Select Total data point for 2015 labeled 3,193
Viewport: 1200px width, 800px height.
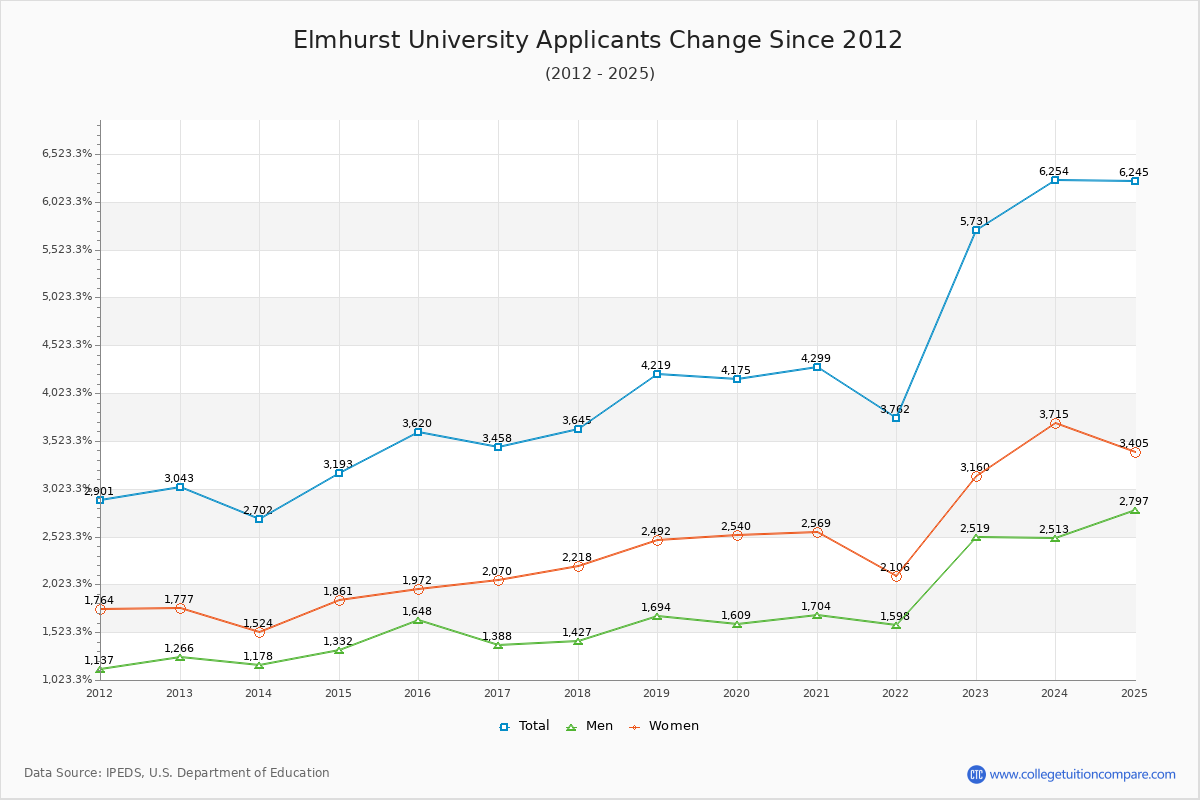(339, 473)
